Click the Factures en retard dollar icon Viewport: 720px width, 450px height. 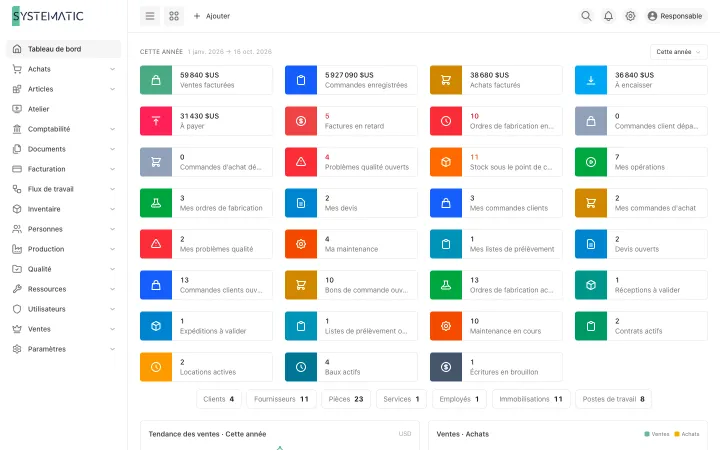pyautogui.click(x=301, y=121)
